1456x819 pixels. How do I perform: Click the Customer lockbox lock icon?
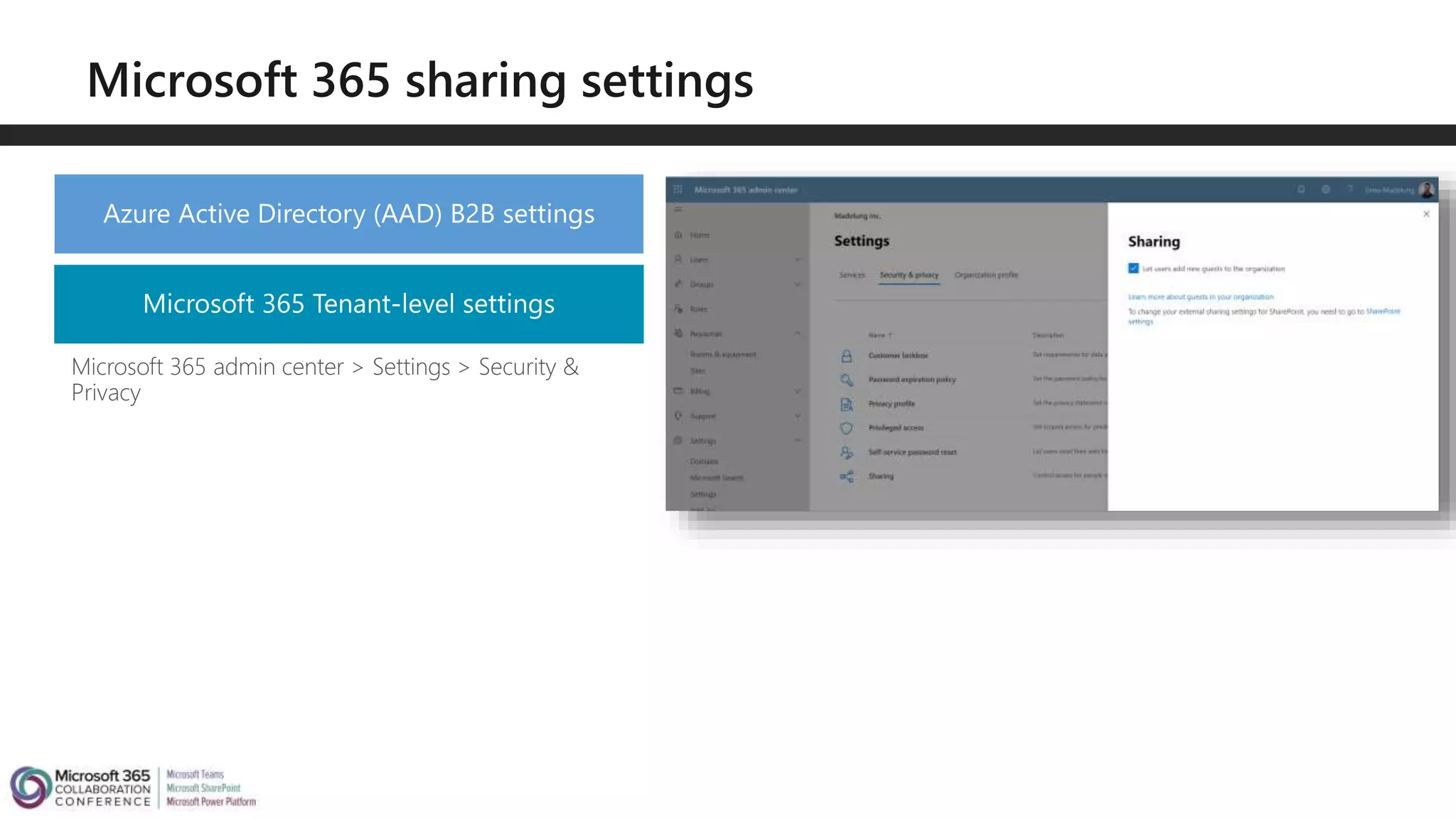[846, 355]
